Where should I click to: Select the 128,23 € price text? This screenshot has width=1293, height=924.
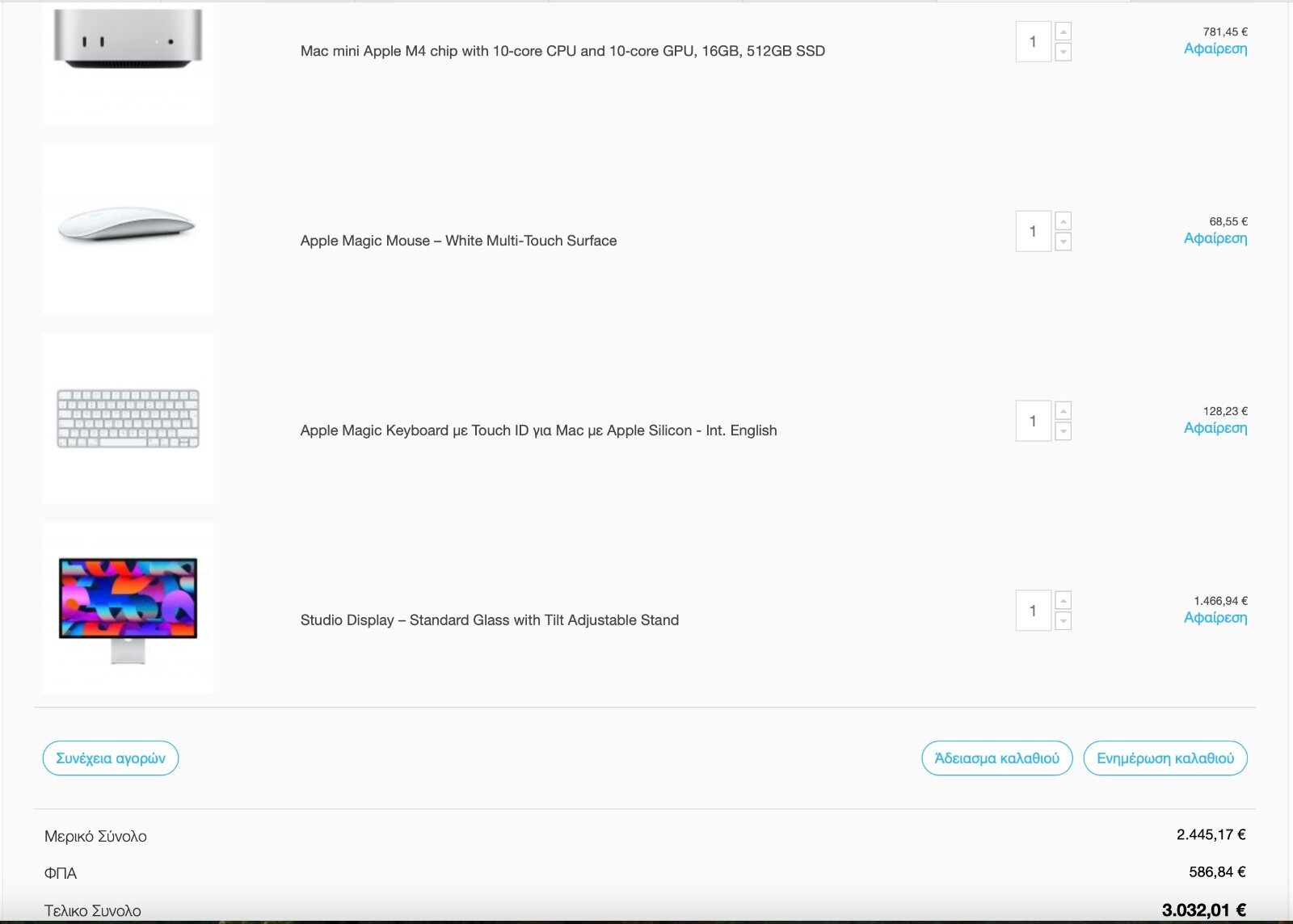pos(1225,411)
